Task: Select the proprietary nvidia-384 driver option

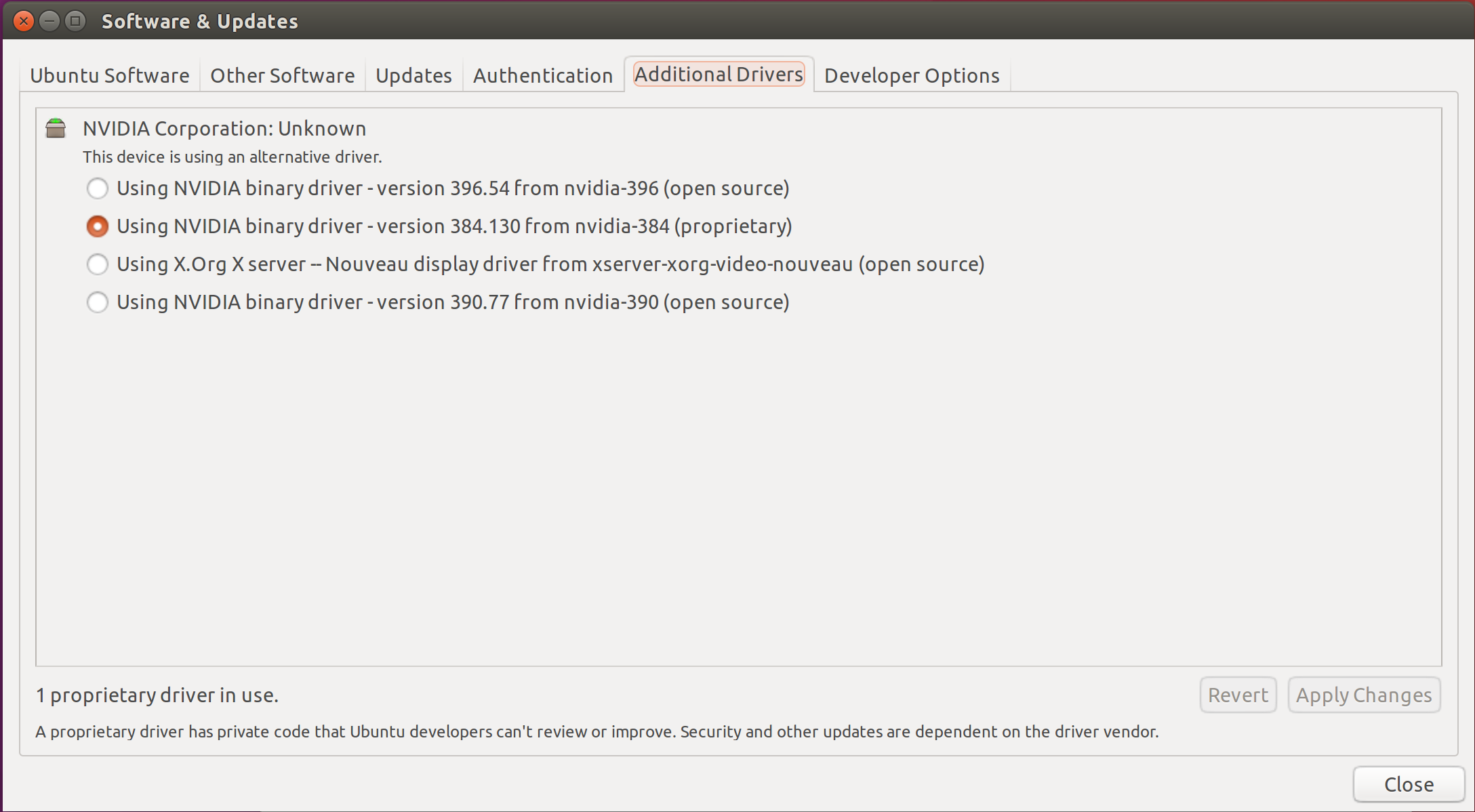Action: point(97,226)
